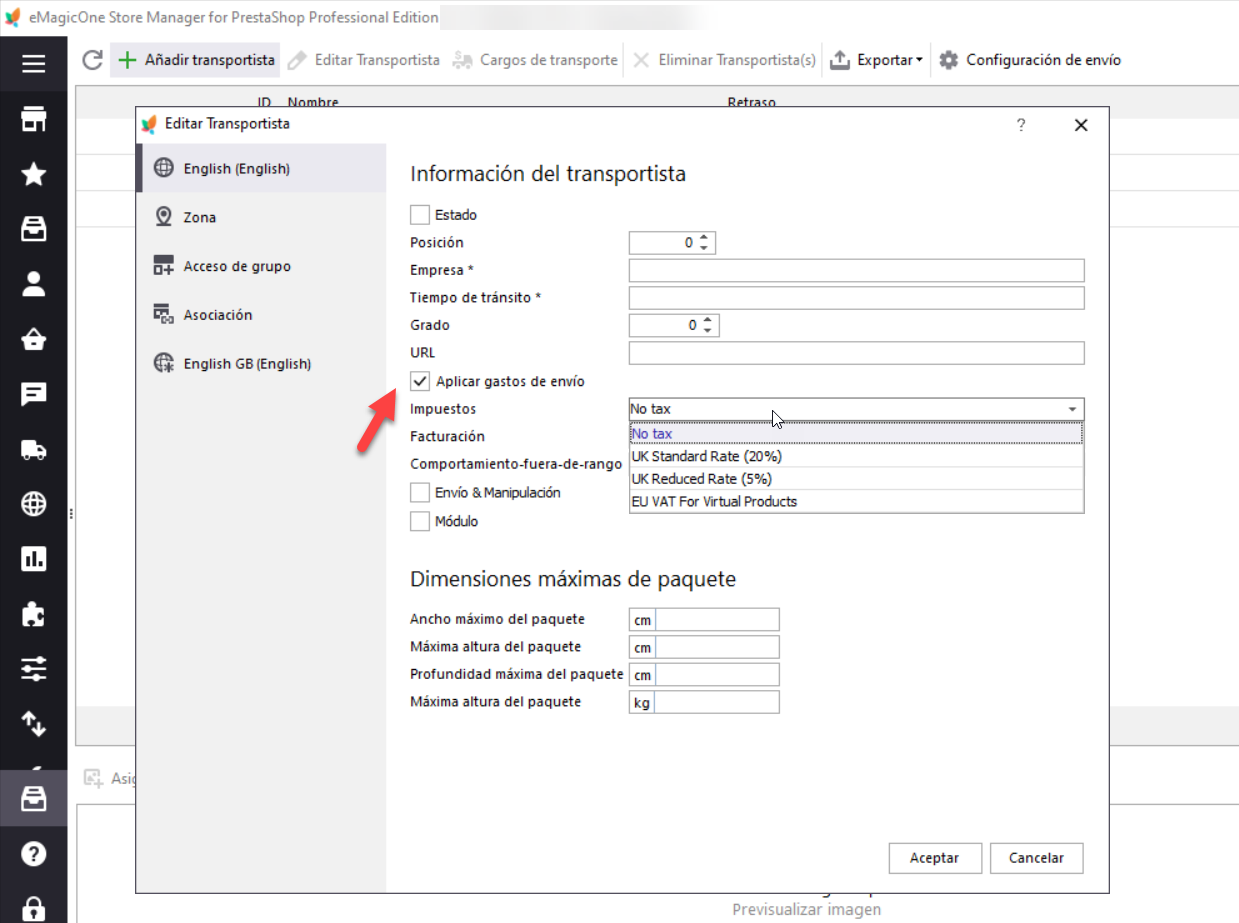Viewport: 1239px width, 923px height.
Task: Open the customers person sidebar icon
Action: [34, 284]
